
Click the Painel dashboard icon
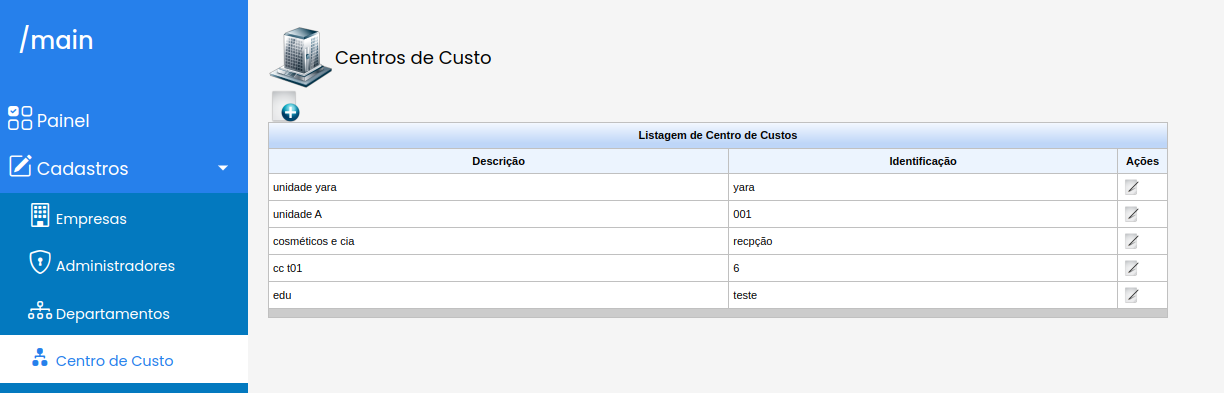(x=20, y=119)
